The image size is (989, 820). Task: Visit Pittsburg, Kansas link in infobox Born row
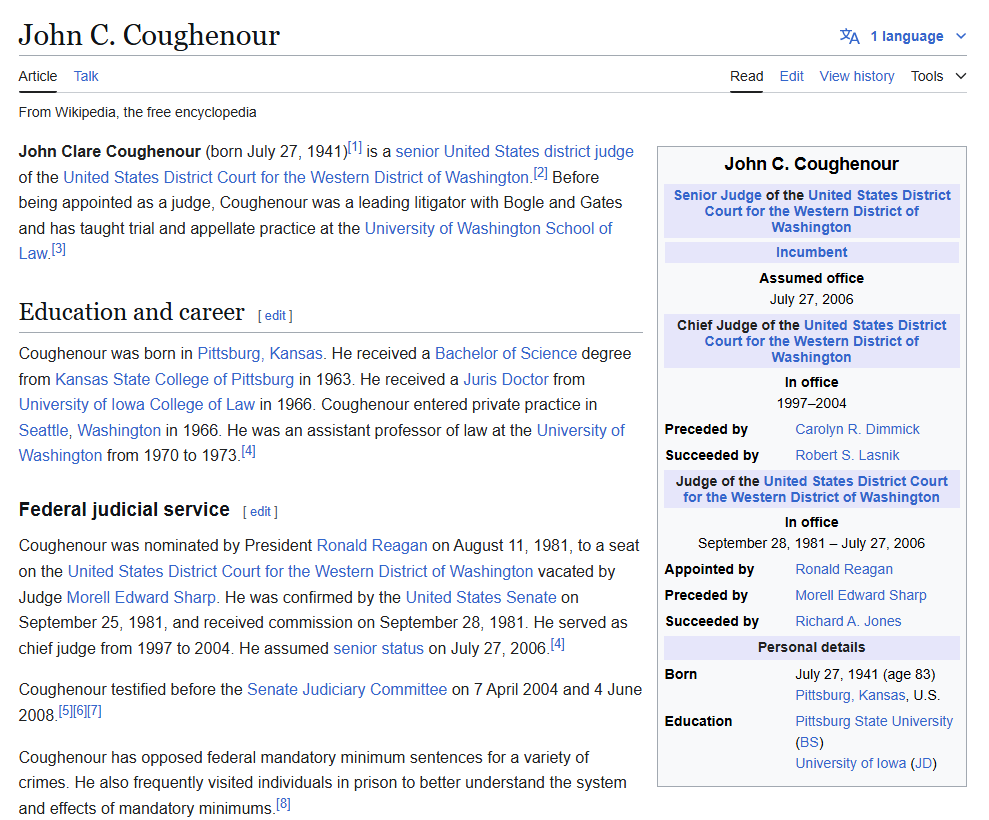(850, 695)
